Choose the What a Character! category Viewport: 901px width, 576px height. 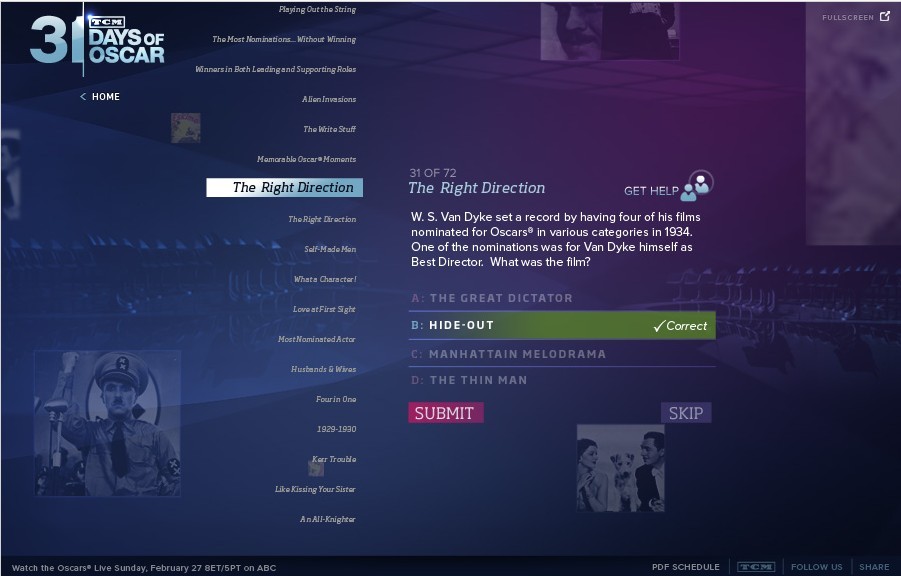tap(325, 279)
